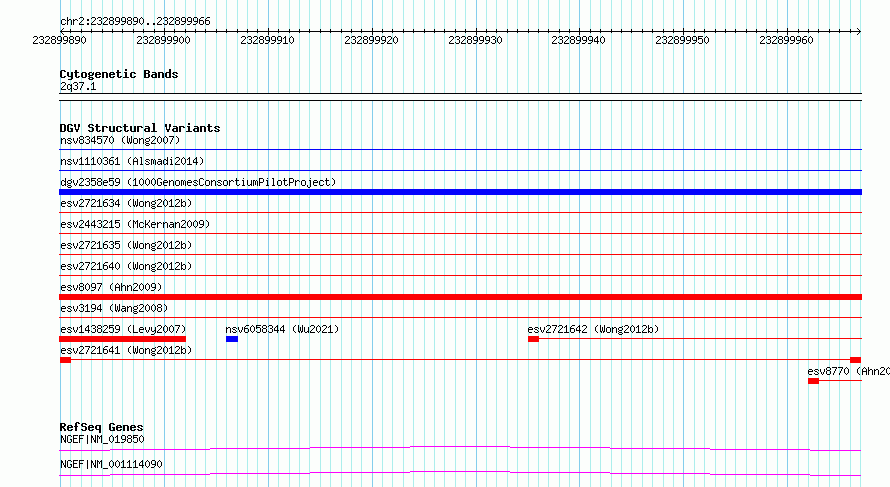Click ruler position 232899930

pyautogui.click(x=475, y=40)
